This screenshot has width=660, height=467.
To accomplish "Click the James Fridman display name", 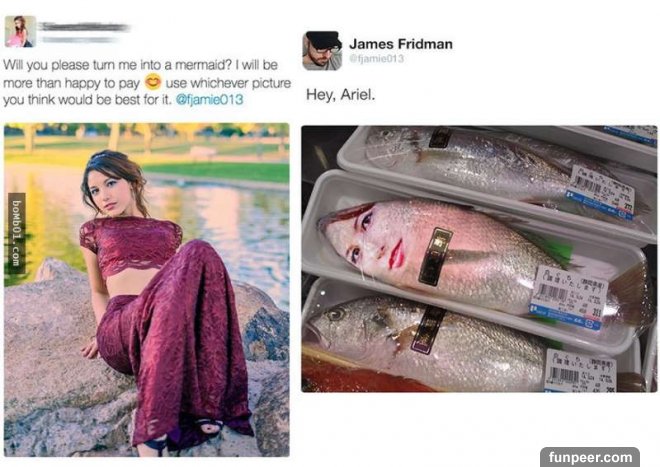I will pyautogui.click(x=400, y=44).
